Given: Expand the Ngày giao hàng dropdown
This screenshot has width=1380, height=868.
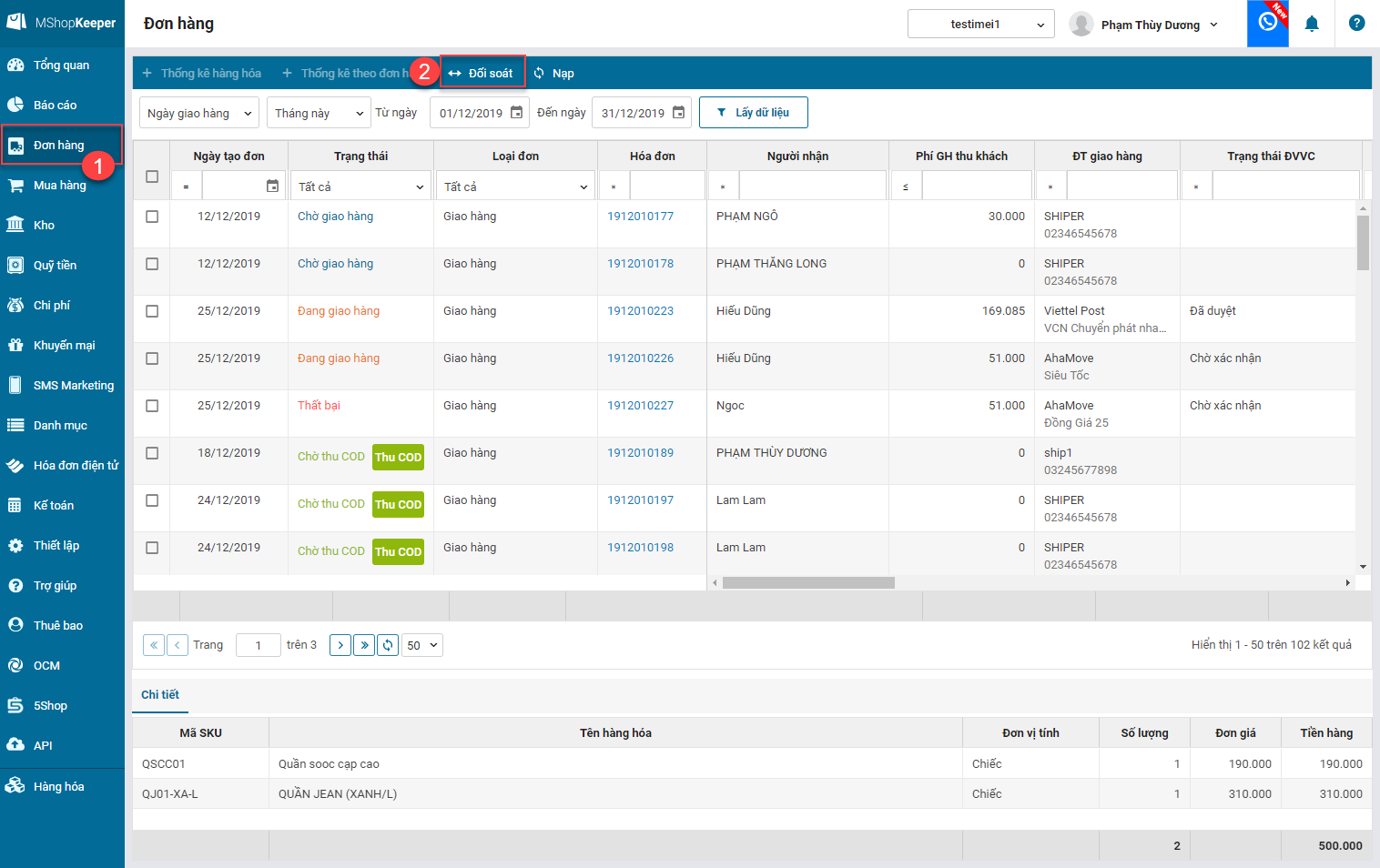Looking at the screenshot, I should (x=199, y=114).
